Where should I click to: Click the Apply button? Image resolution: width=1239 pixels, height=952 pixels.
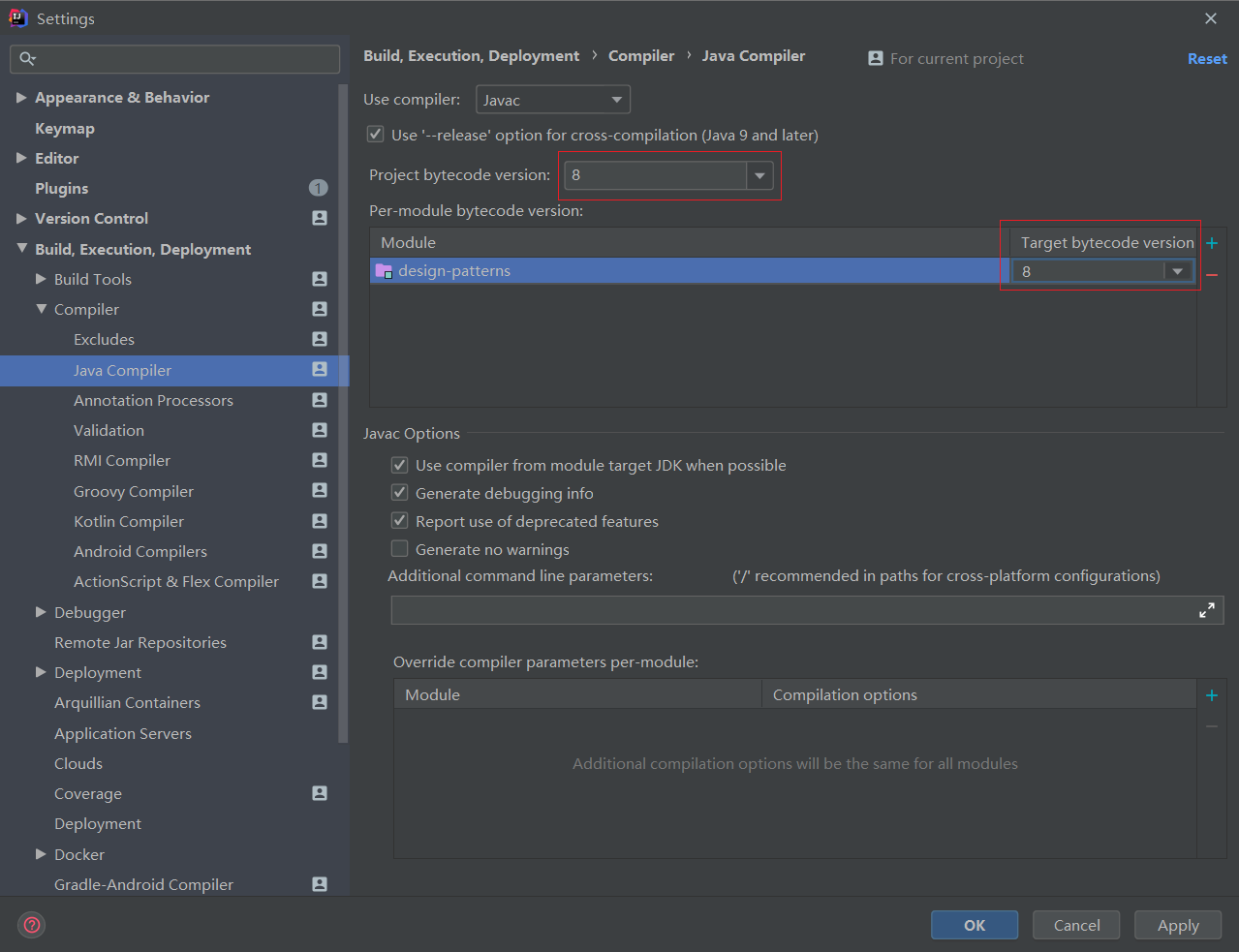1178,925
